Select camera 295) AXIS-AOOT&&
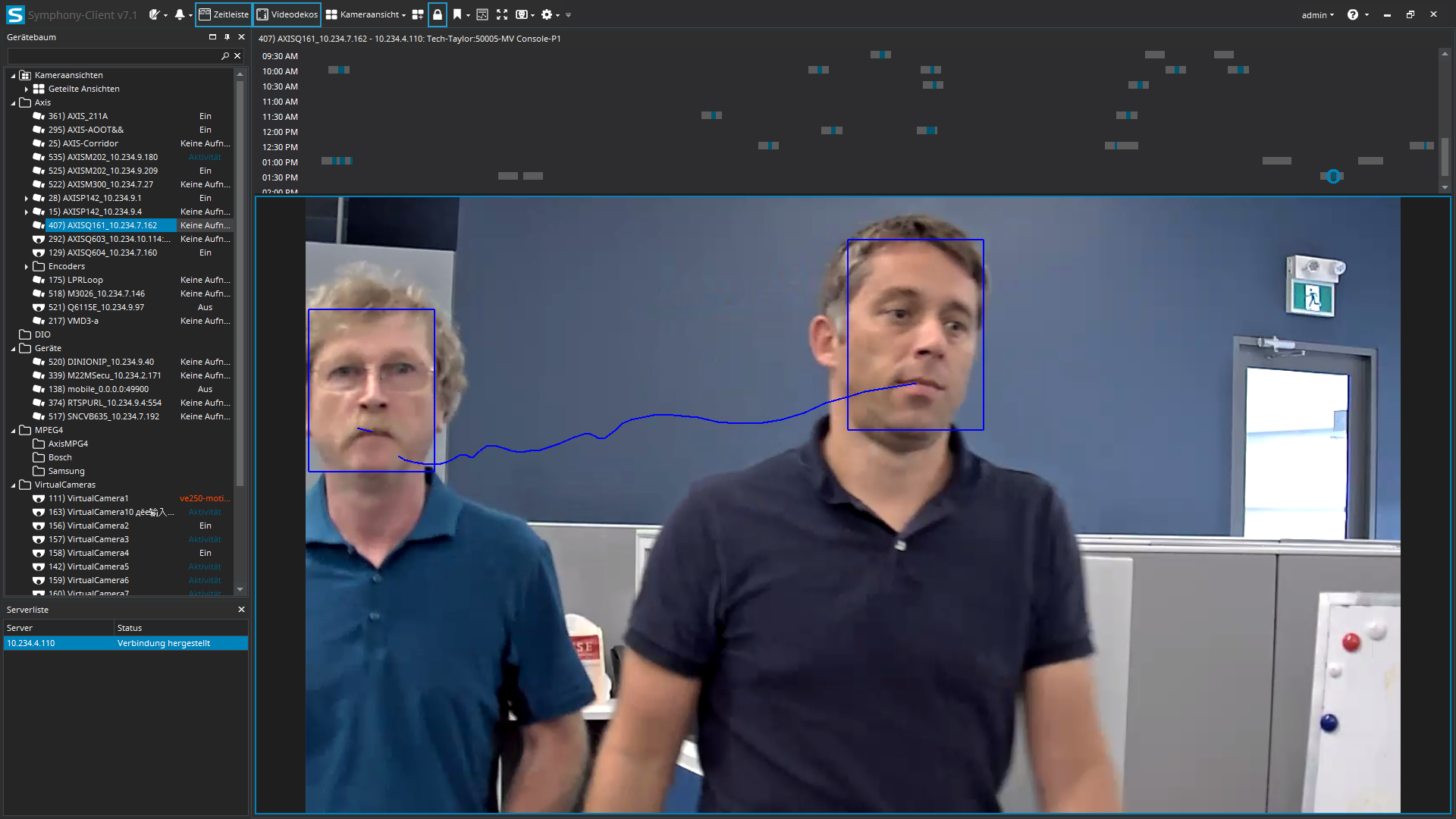1456x819 pixels. (86, 130)
